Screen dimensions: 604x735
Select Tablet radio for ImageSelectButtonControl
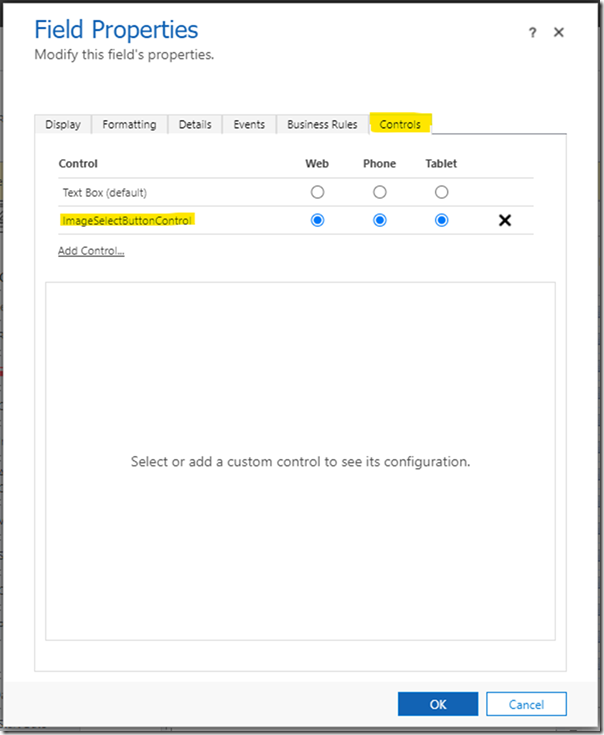pyautogui.click(x=441, y=220)
